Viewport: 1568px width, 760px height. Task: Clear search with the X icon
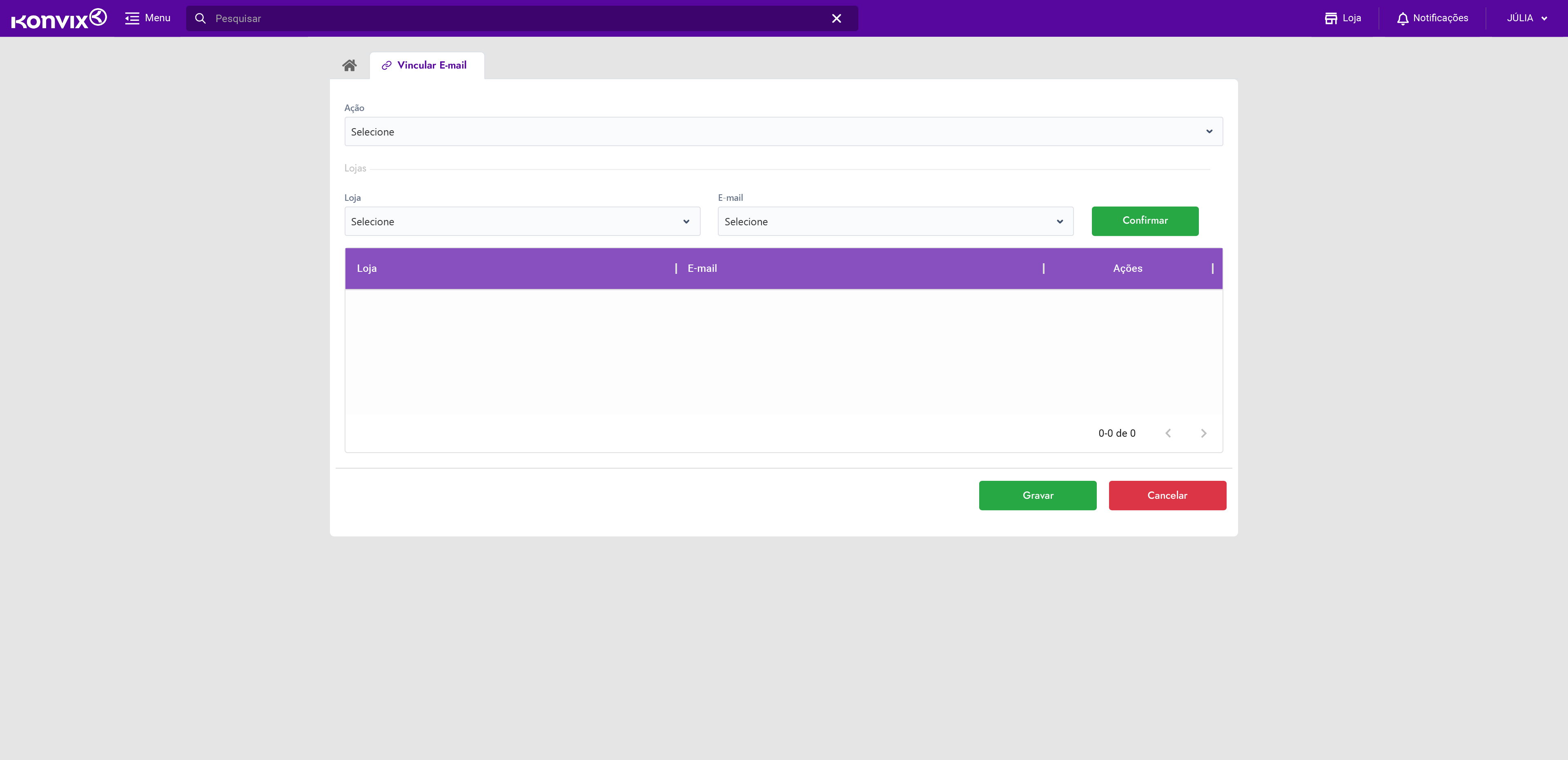[x=836, y=18]
